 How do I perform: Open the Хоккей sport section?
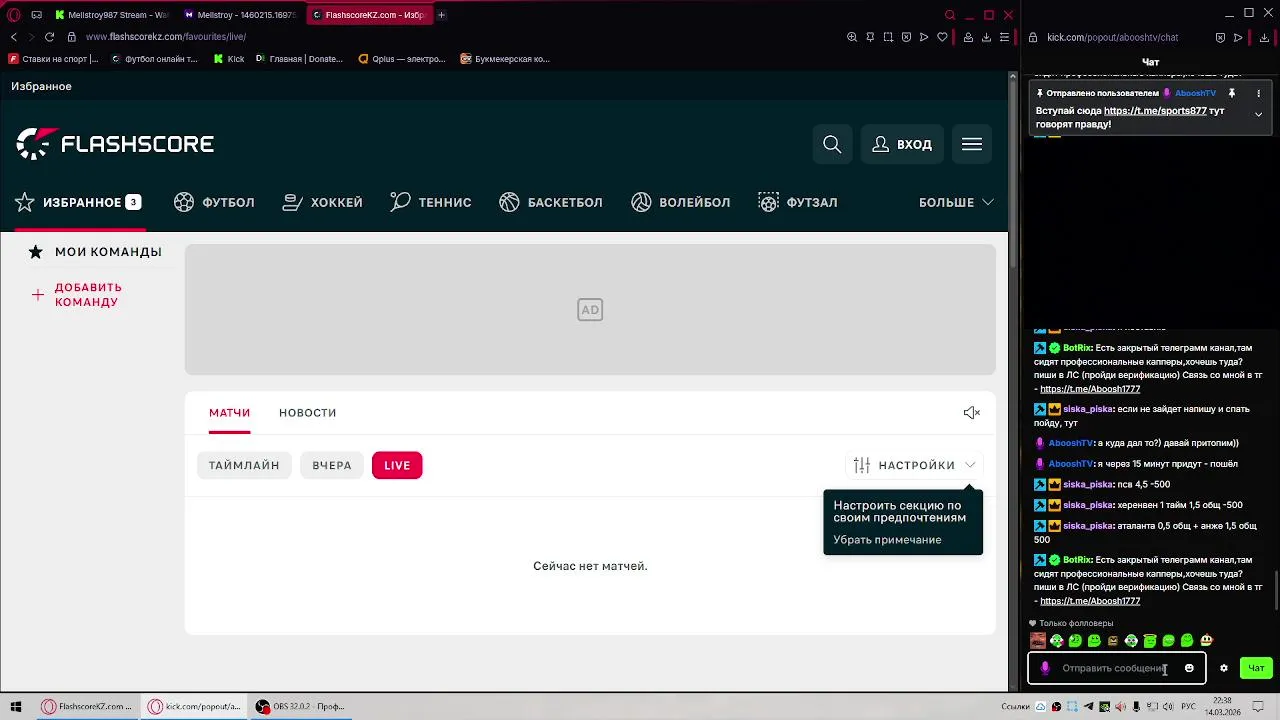[x=322, y=202]
